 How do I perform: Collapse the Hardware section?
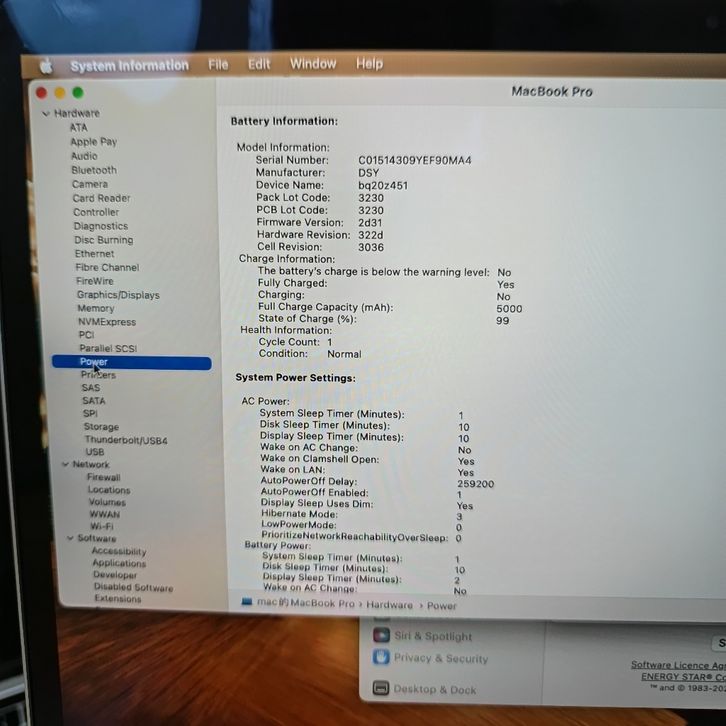tap(46, 114)
